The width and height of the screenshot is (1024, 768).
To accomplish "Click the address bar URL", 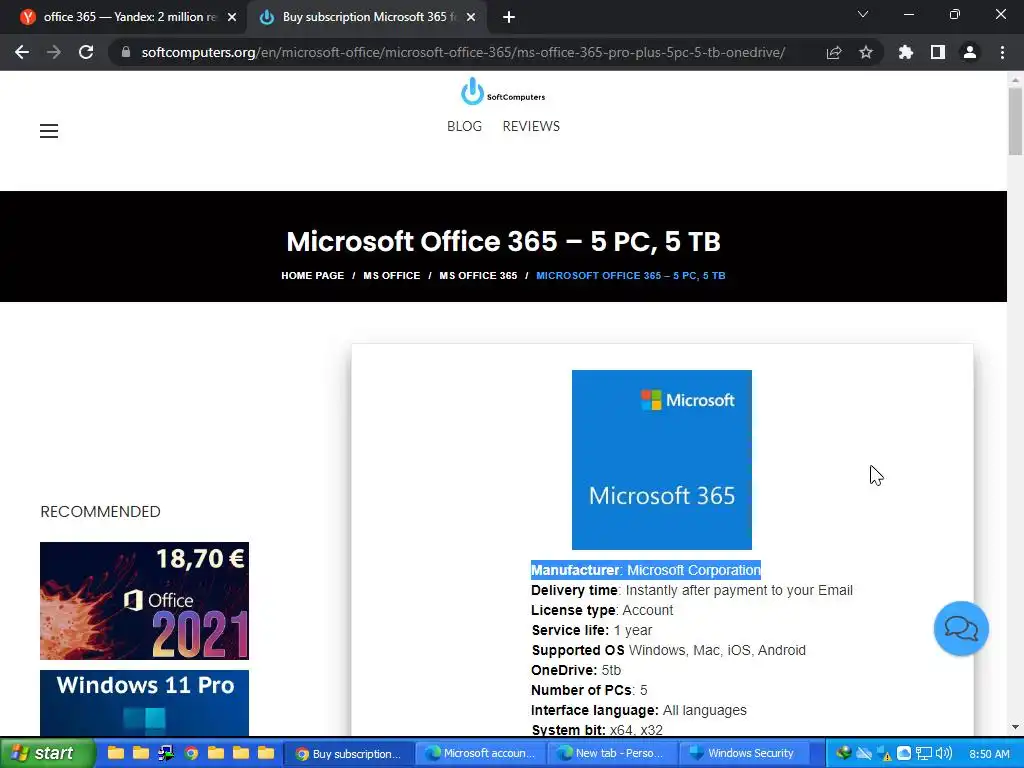I will click(463, 52).
